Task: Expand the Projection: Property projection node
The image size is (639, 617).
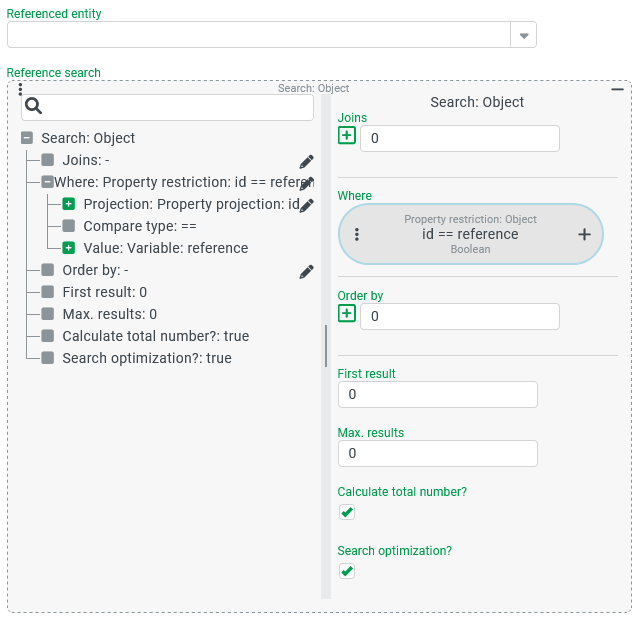Action: point(69,204)
